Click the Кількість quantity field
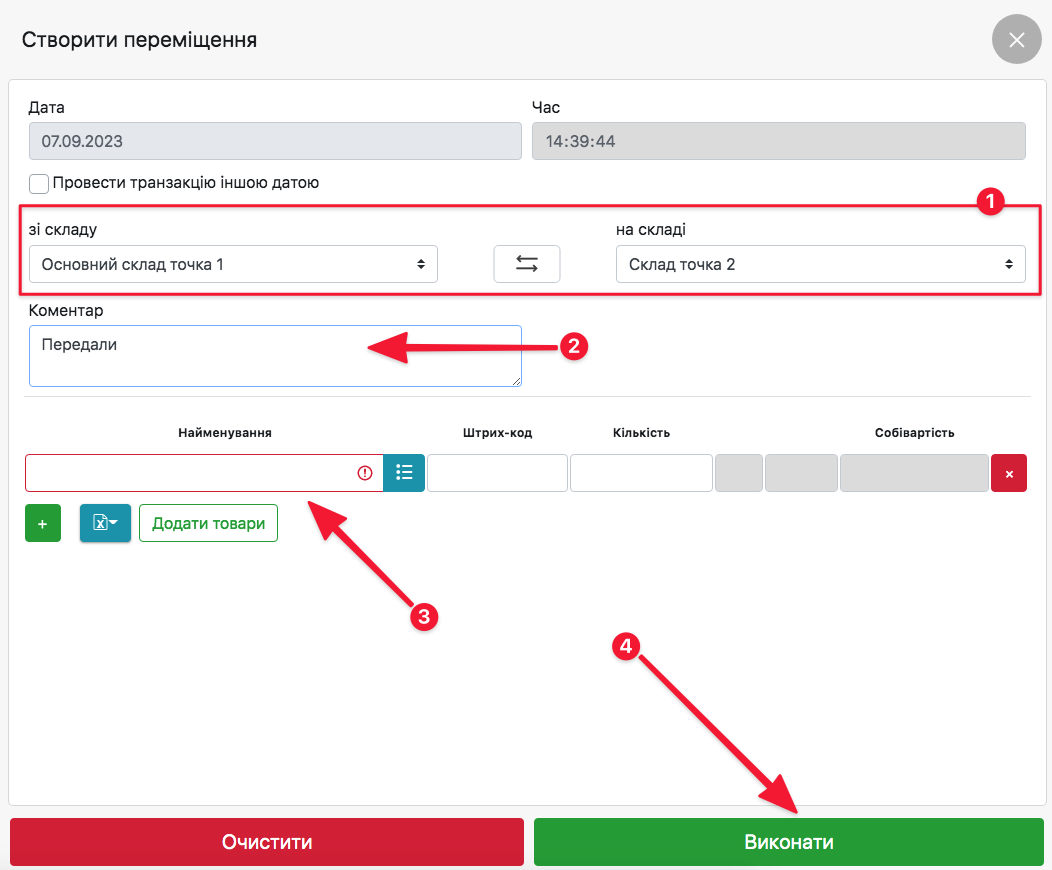Screen dimensions: 1052x870 [641, 473]
